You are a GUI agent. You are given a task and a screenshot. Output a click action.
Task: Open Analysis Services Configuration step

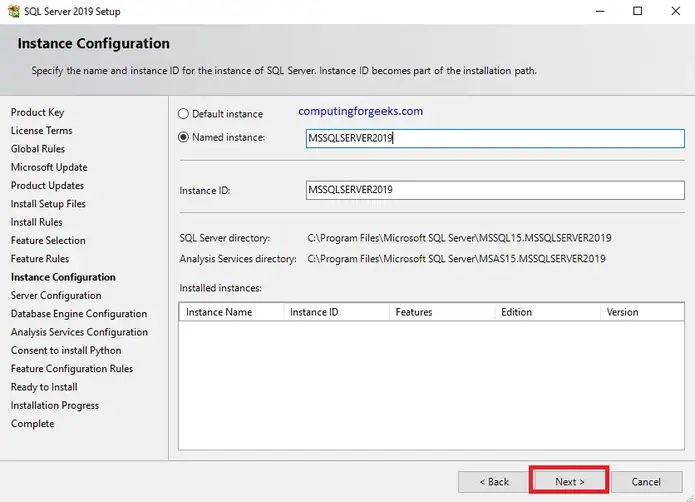pyautogui.click(x=79, y=332)
